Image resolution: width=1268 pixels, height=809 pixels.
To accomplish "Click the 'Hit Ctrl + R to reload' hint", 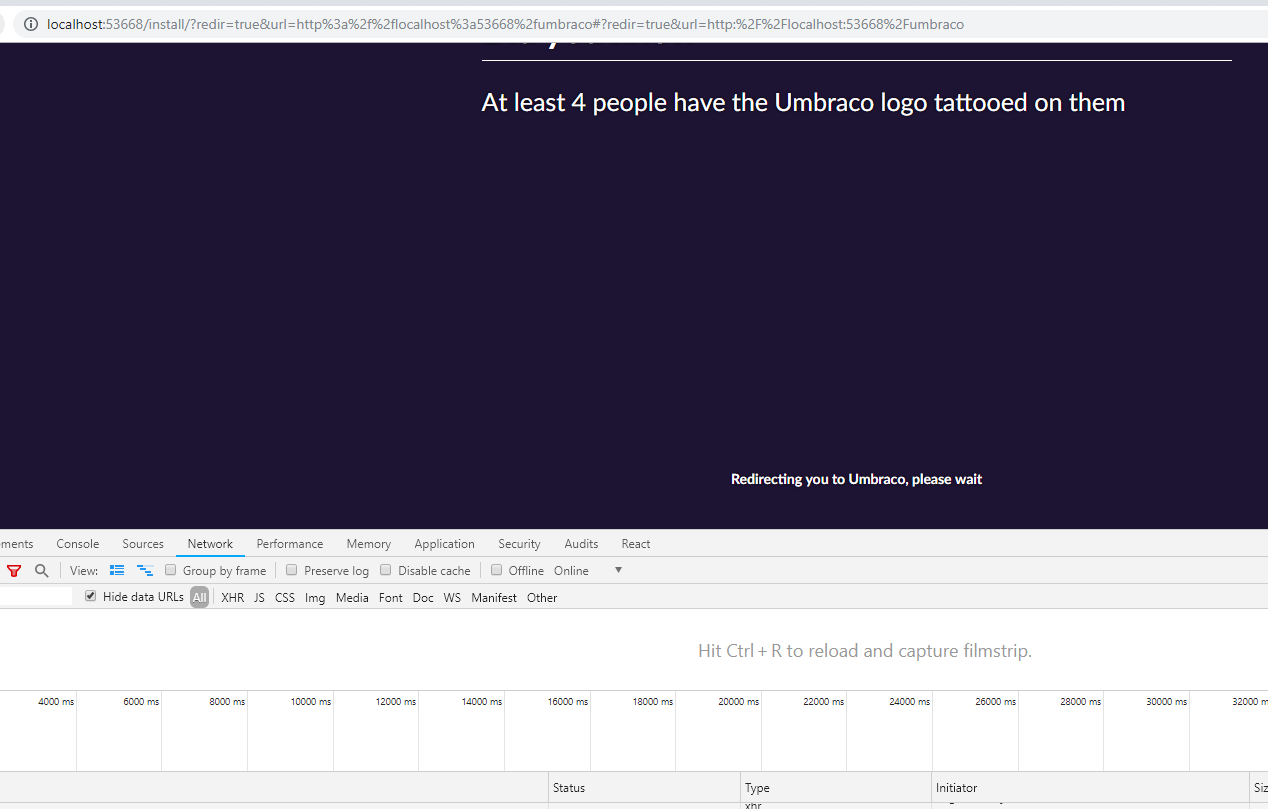I will [865, 651].
